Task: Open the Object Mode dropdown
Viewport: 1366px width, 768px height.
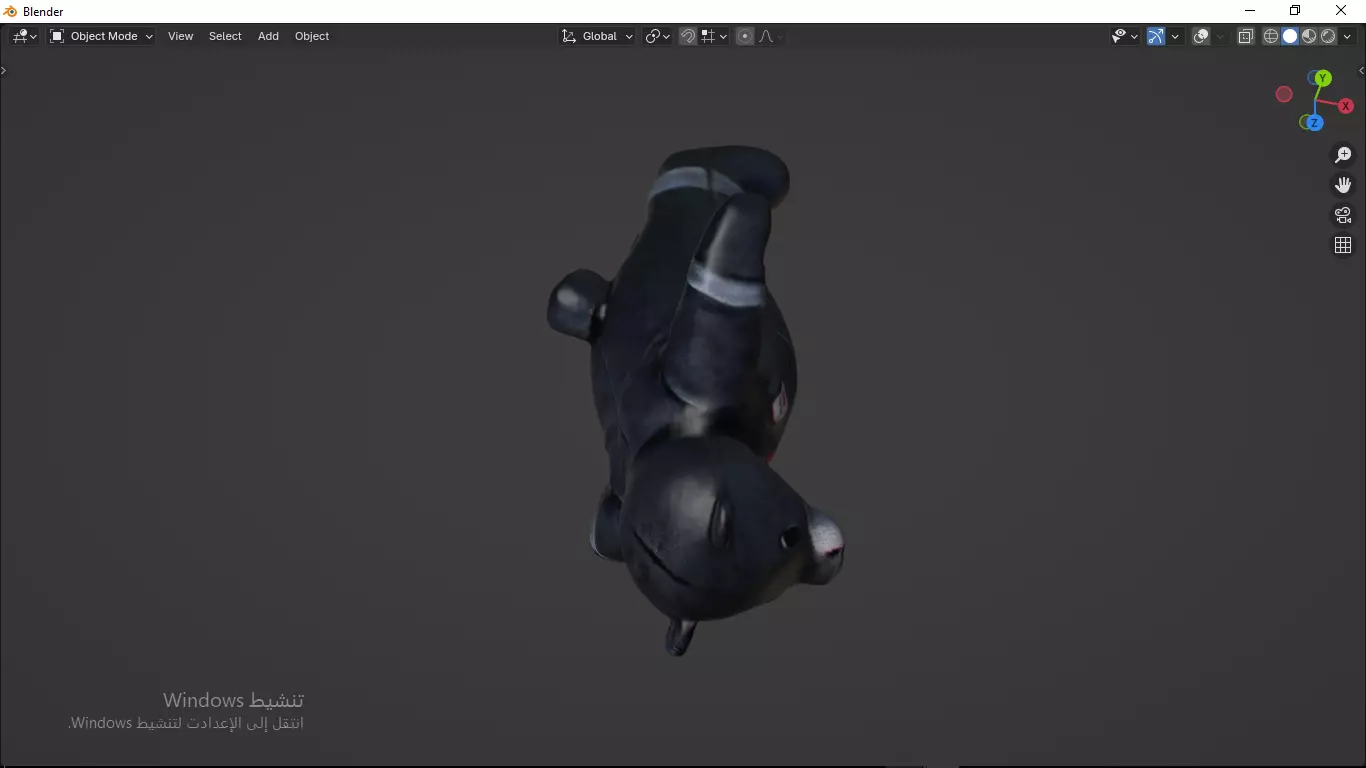Action: 101,36
